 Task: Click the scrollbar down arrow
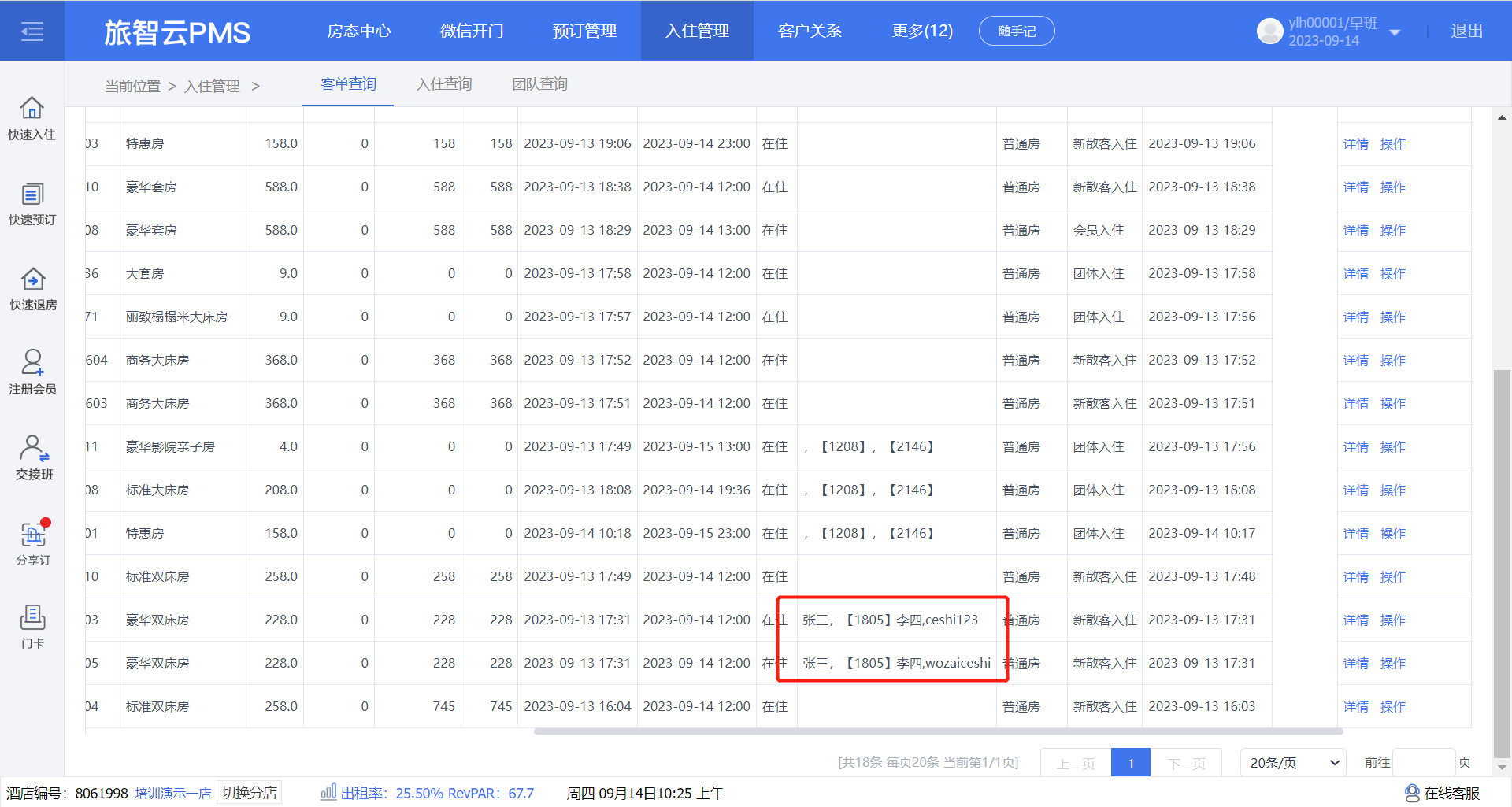[1502, 767]
